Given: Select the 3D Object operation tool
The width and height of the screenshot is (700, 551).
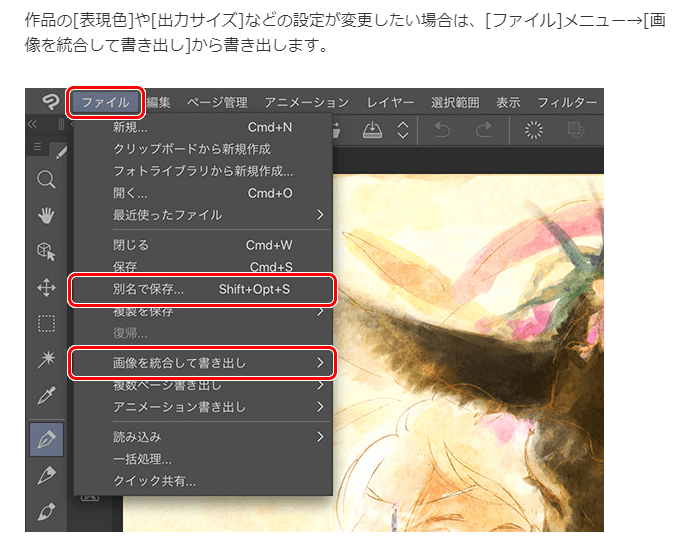Looking at the screenshot, I should tap(46, 252).
